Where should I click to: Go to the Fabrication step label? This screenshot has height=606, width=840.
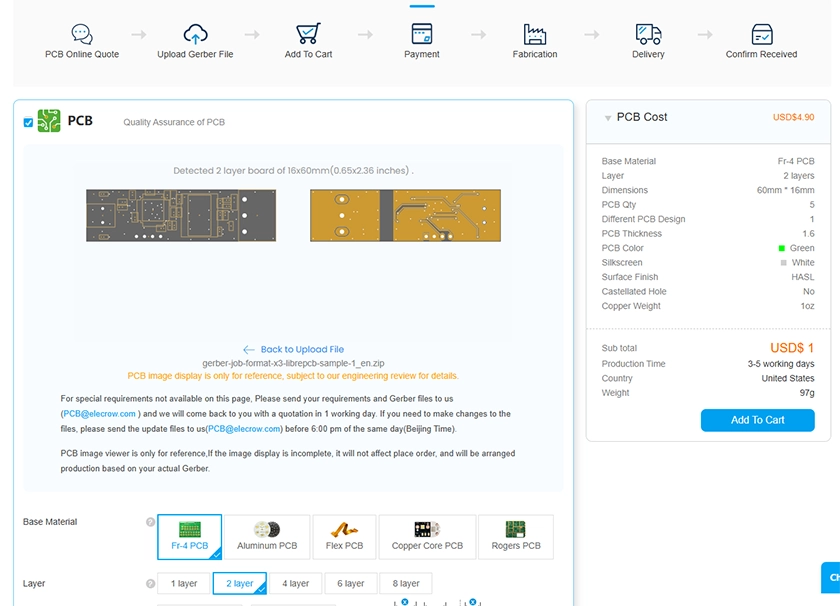click(x=535, y=54)
